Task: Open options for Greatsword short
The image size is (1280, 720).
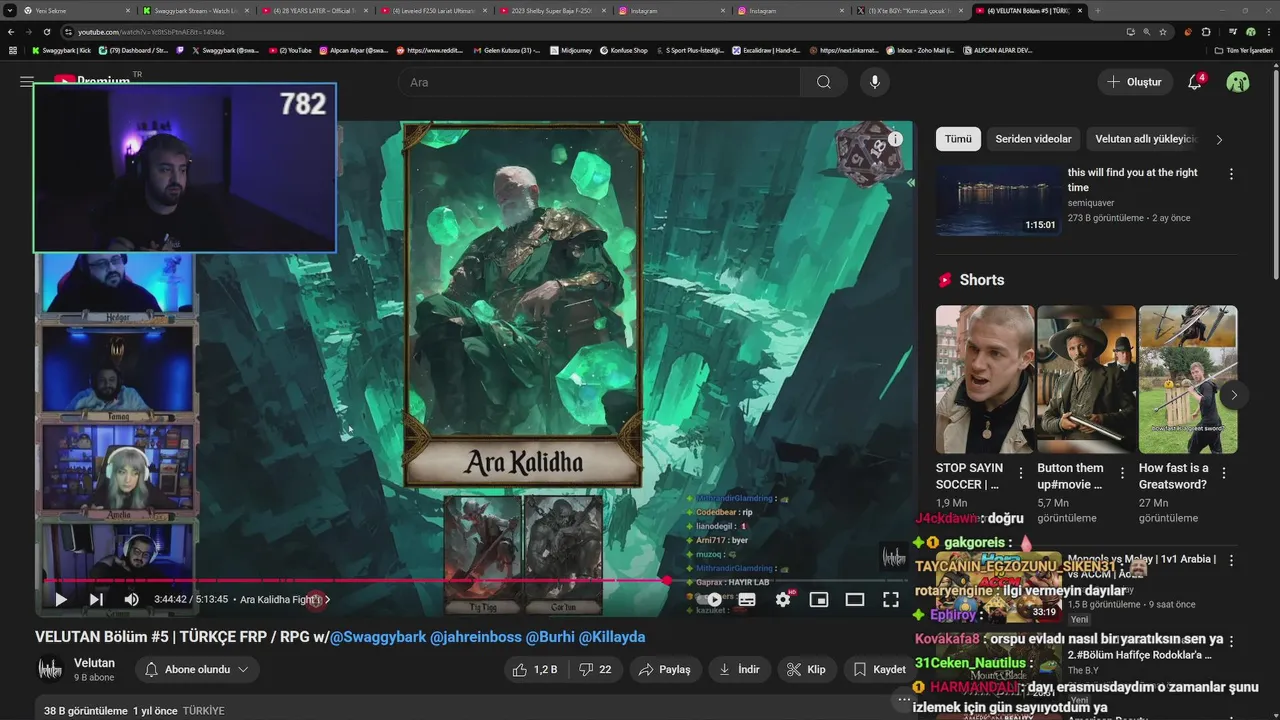Action: pos(1224,473)
